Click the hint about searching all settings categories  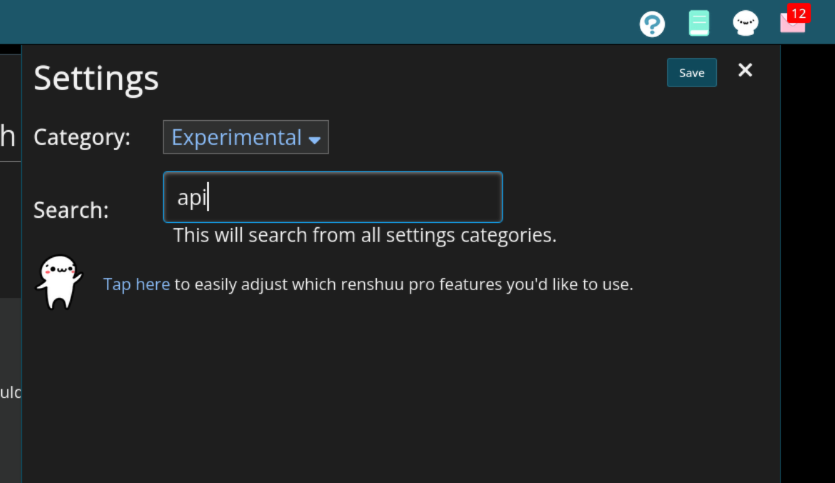coord(365,235)
